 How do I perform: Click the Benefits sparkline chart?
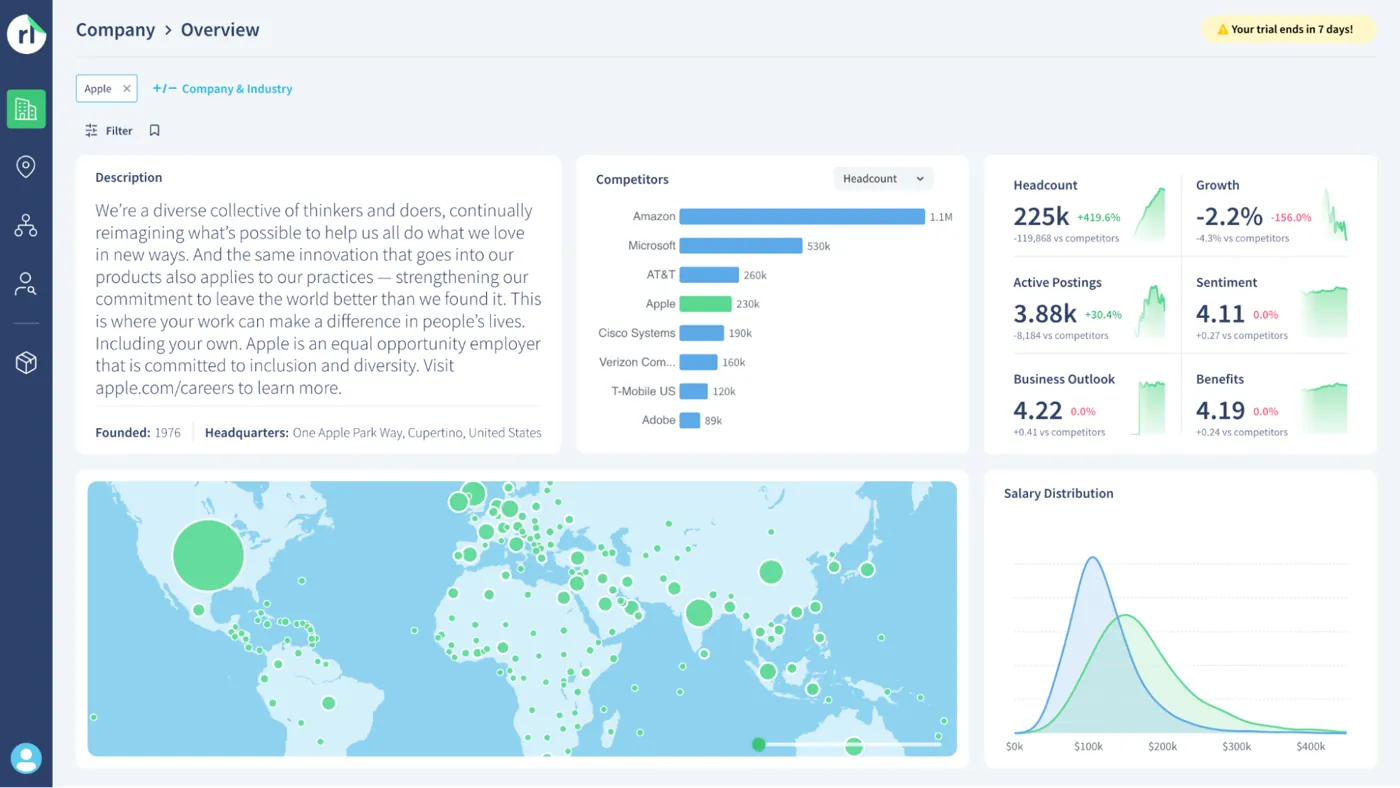tap(1323, 408)
